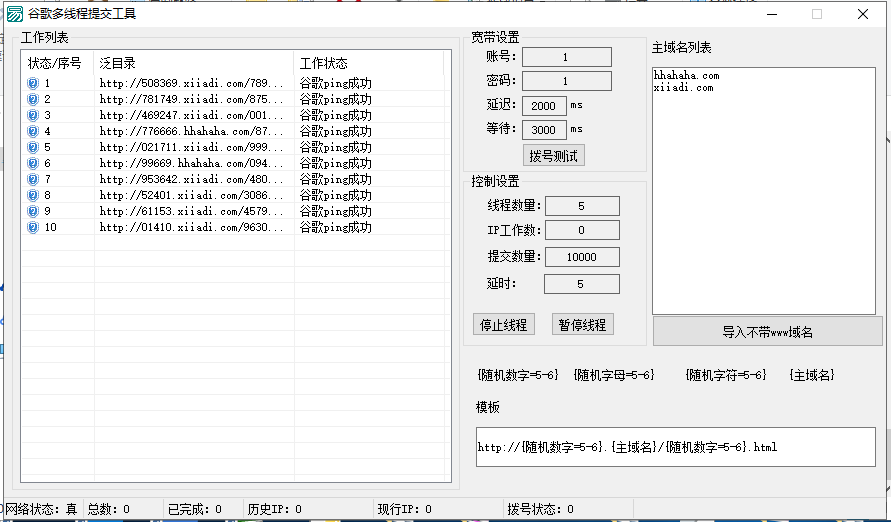891x522 pixels.
Task: Select the URL http://469247.xiiadi.com/001...
Action: [191, 115]
